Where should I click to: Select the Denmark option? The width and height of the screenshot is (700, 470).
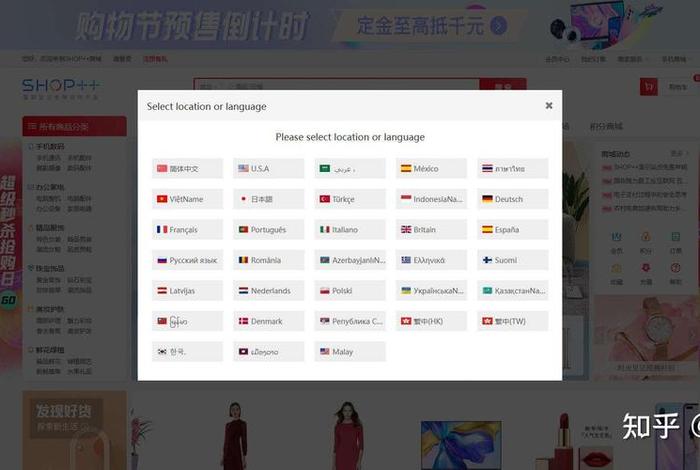pos(268,321)
